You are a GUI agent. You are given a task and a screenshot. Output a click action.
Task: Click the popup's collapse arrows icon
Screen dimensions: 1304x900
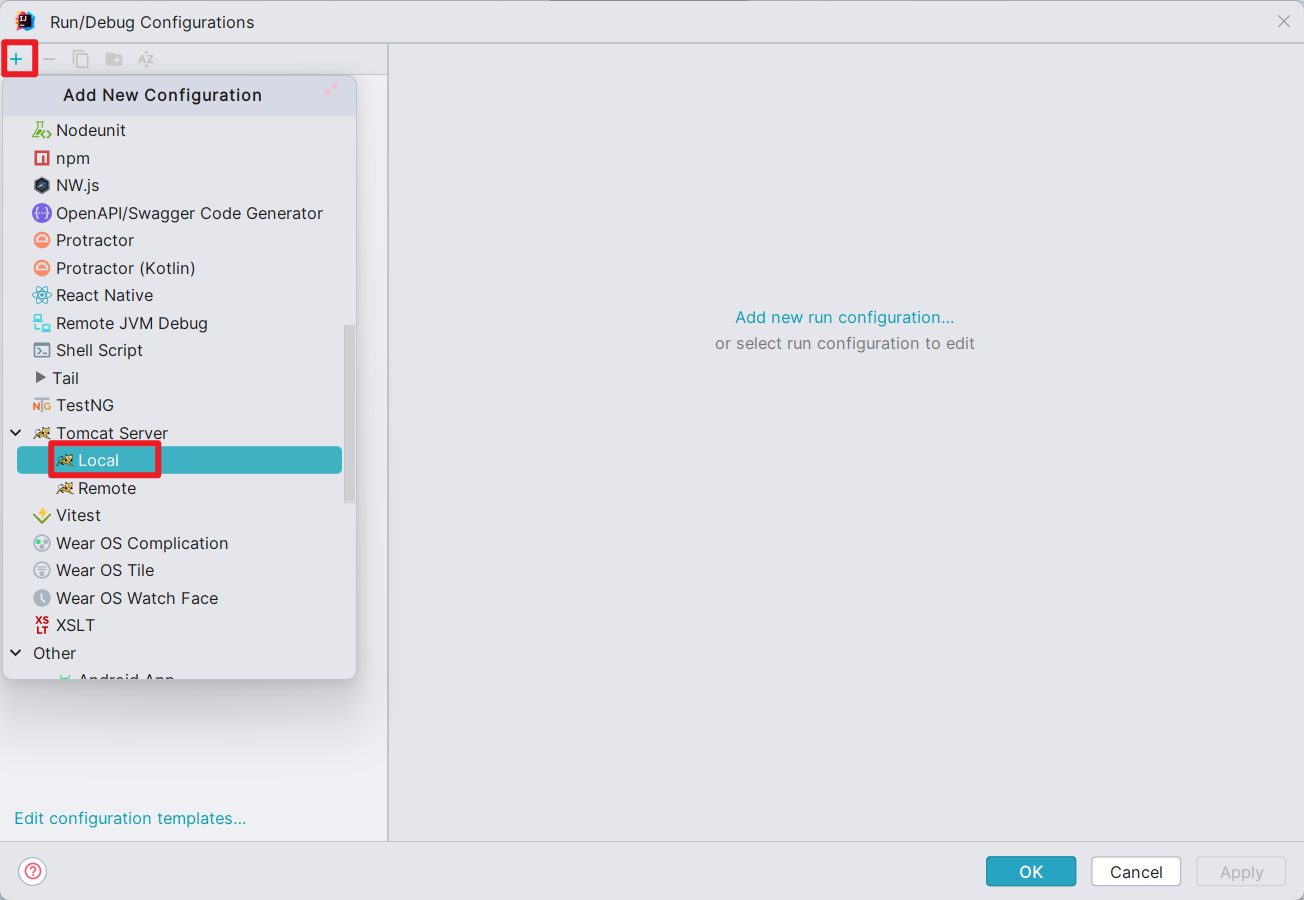coord(331,89)
